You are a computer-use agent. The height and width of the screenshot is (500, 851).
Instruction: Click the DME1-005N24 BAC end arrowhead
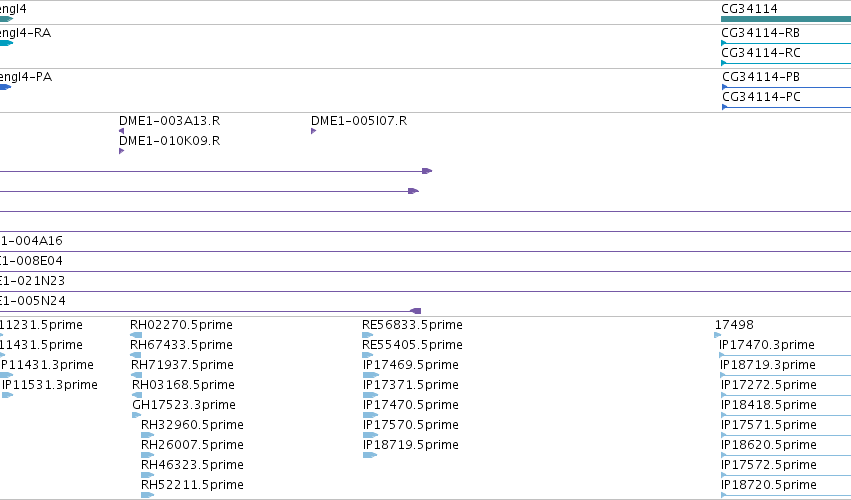pyautogui.click(x=415, y=311)
